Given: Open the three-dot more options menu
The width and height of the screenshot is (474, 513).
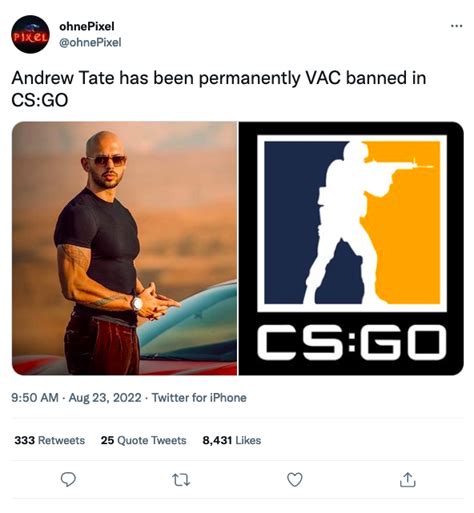Looking at the screenshot, I should [x=456, y=26].
